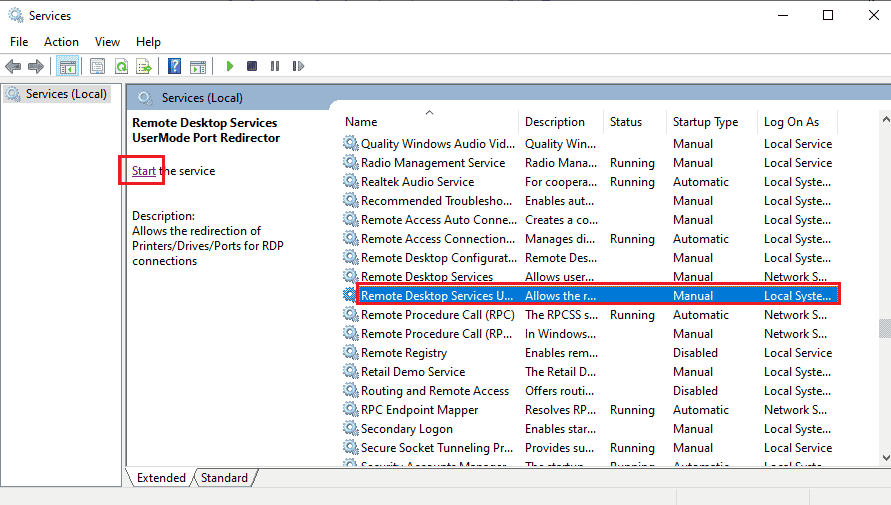Go back with the Back arrow
891x505 pixels.
click(x=13, y=66)
